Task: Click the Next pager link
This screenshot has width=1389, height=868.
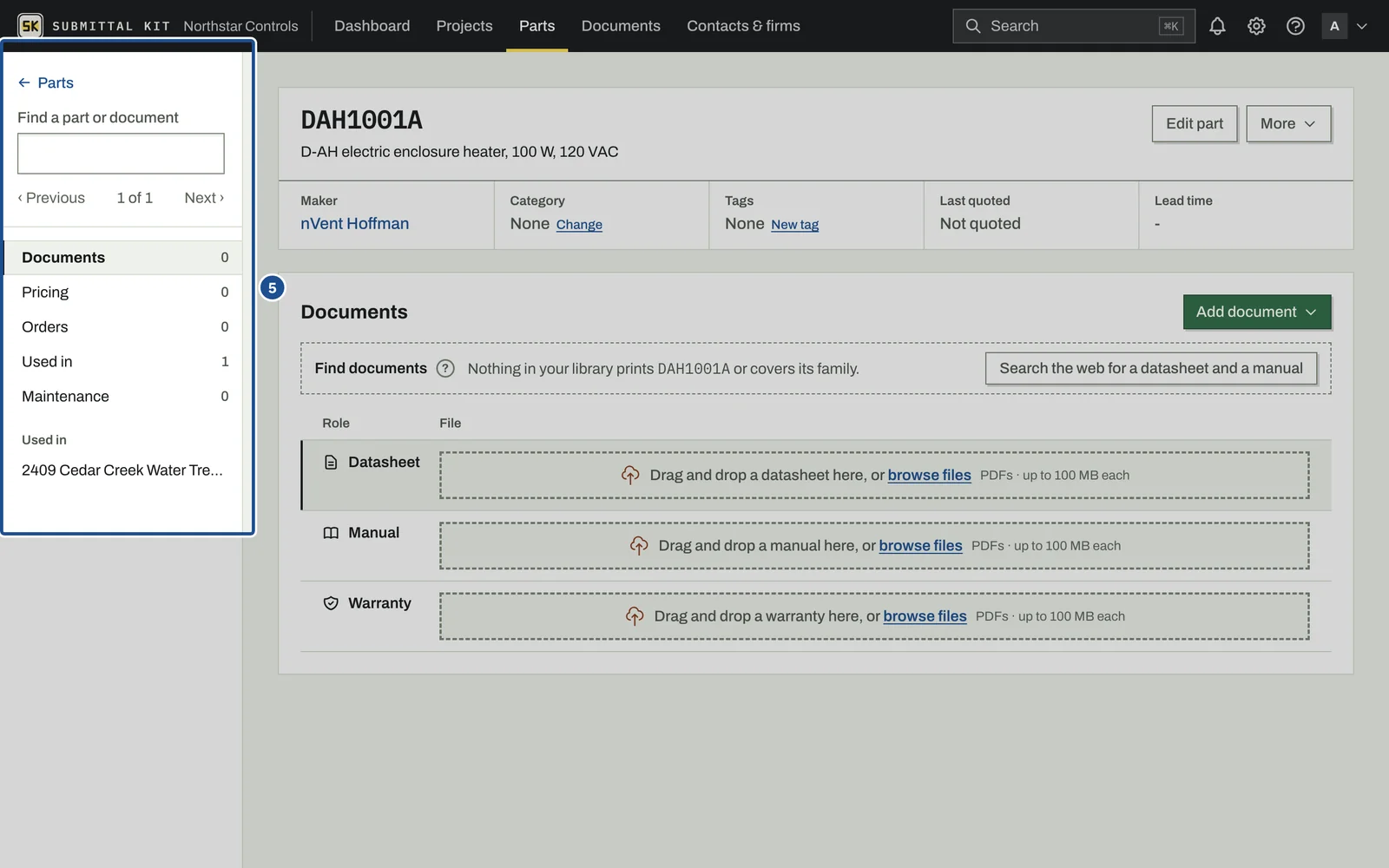Action: (204, 198)
